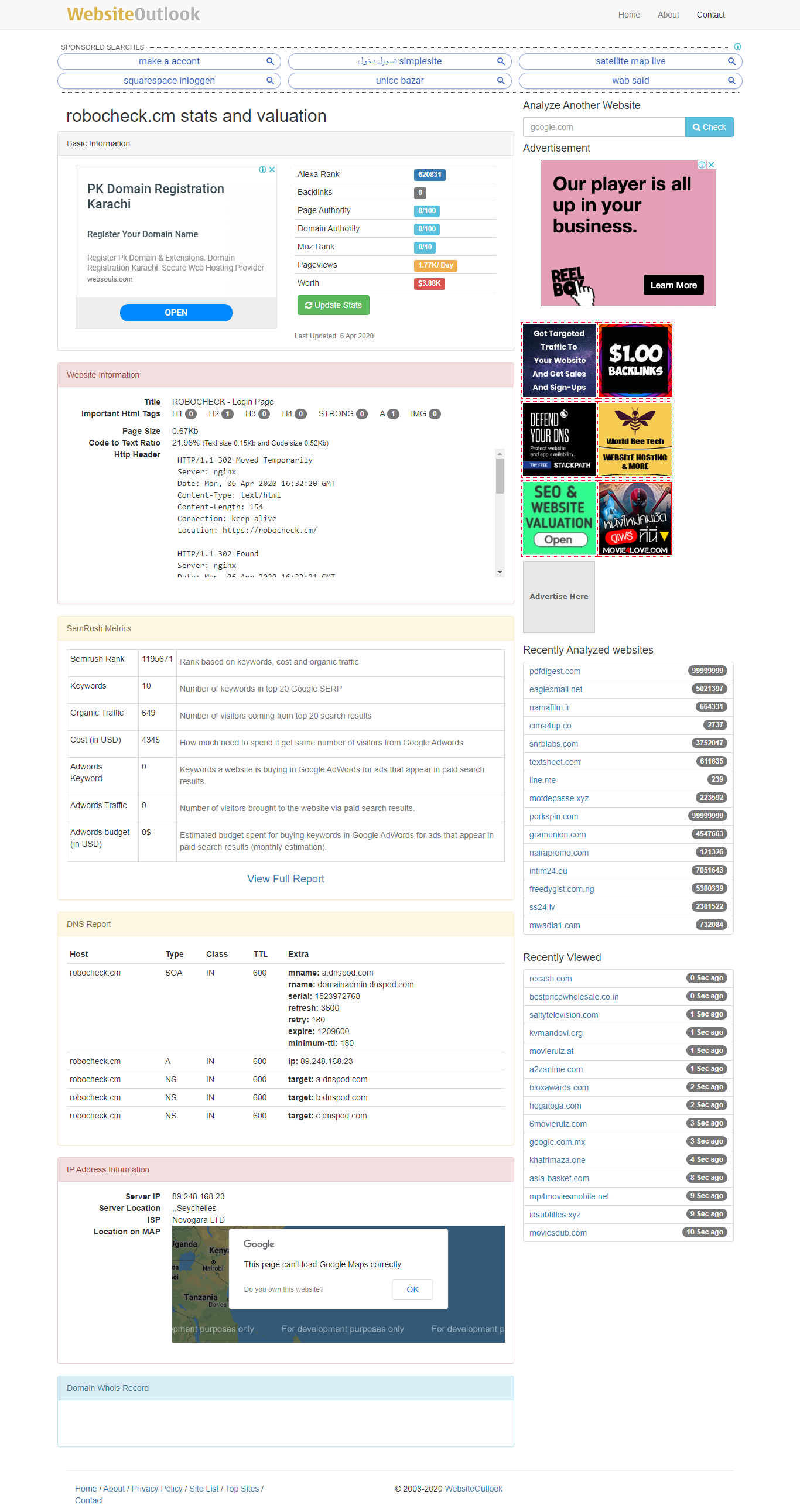Open Movie4Love.com ad banner

(x=635, y=518)
